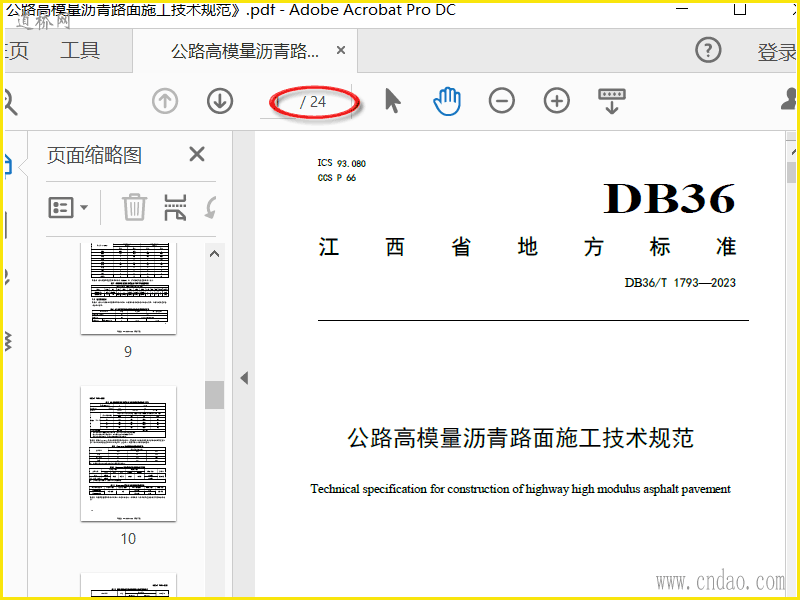800x600 pixels.
Task: Rotate pages with the rotate icon
Action: [x=210, y=208]
